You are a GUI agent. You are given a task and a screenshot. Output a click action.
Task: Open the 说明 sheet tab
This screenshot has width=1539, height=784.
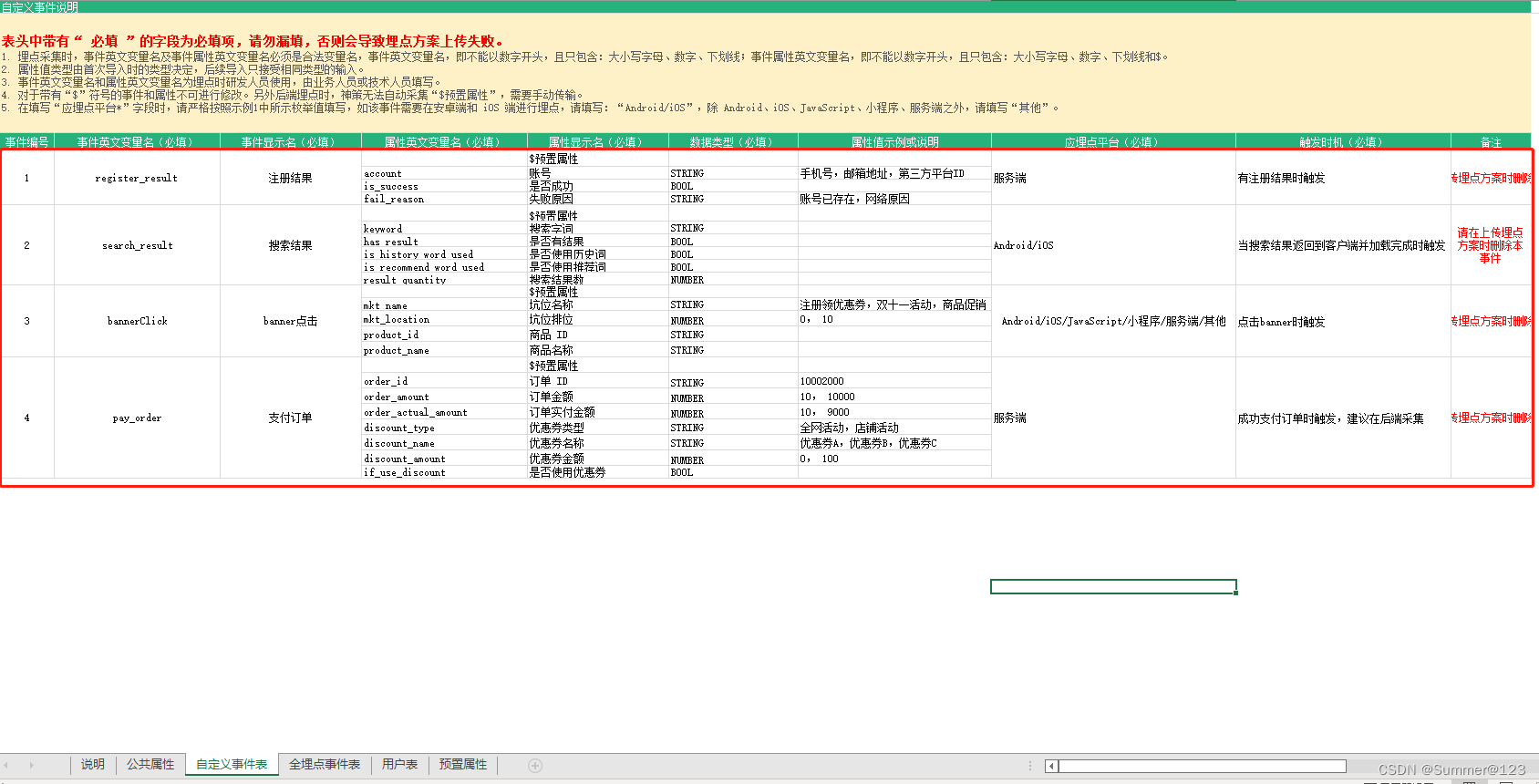(x=93, y=765)
